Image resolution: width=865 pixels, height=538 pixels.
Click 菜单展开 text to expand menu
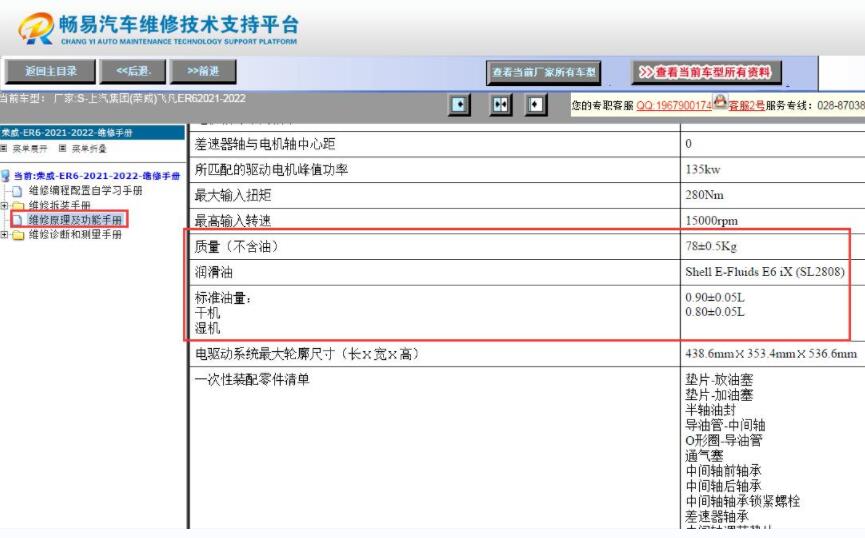point(30,148)
